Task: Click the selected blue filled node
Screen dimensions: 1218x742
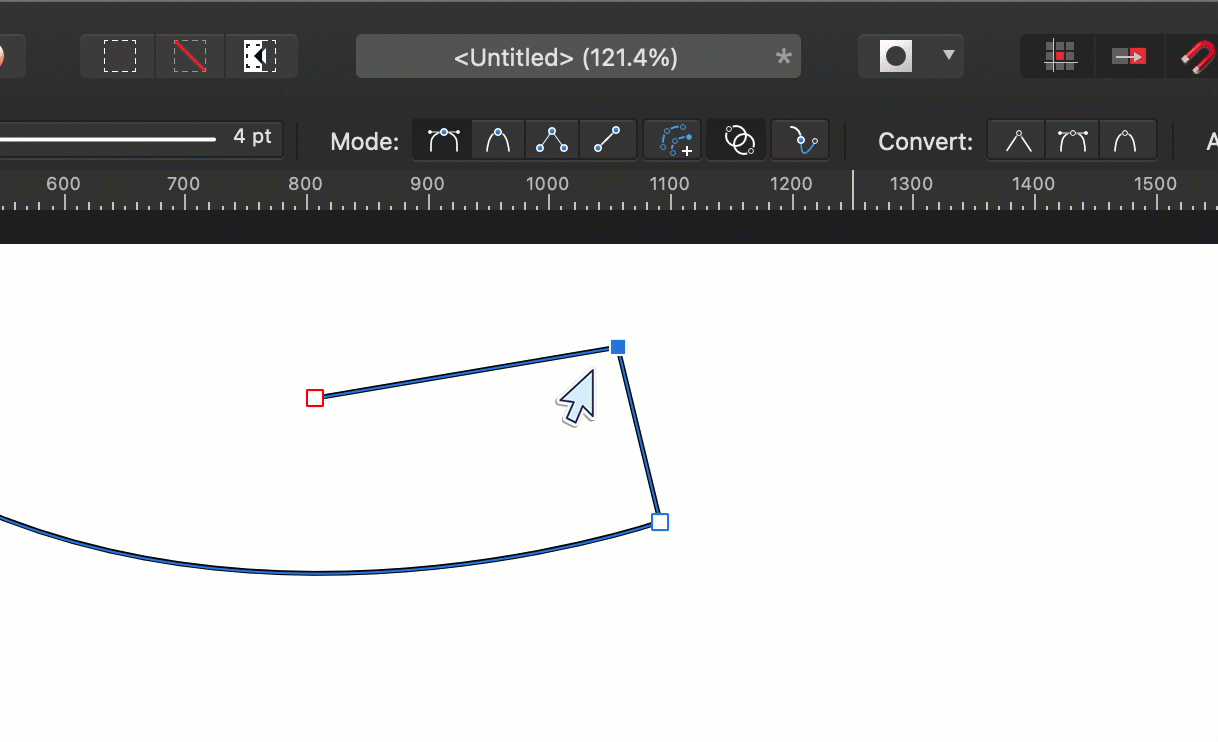Action: click(x=618, y=347)
